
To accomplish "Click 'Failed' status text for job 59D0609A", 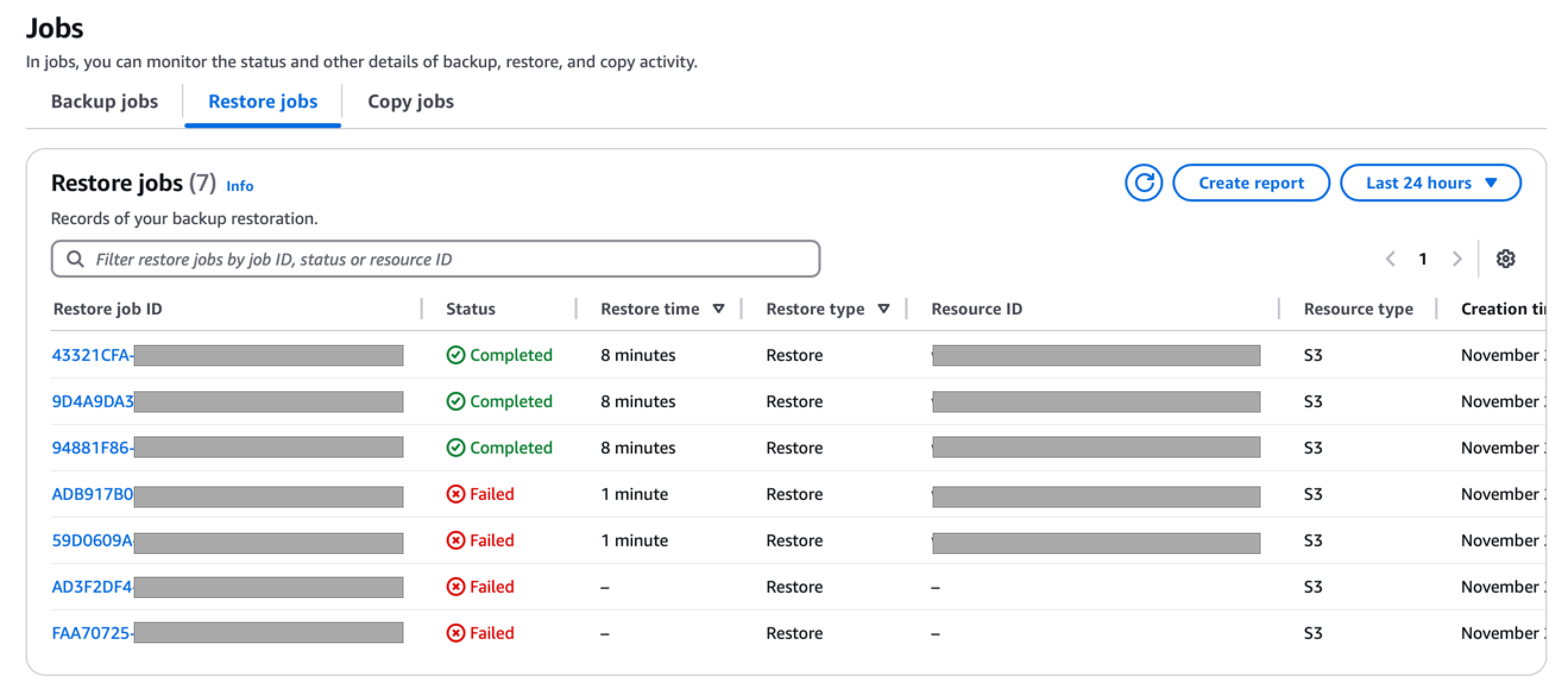I will (x=492, y=540).
